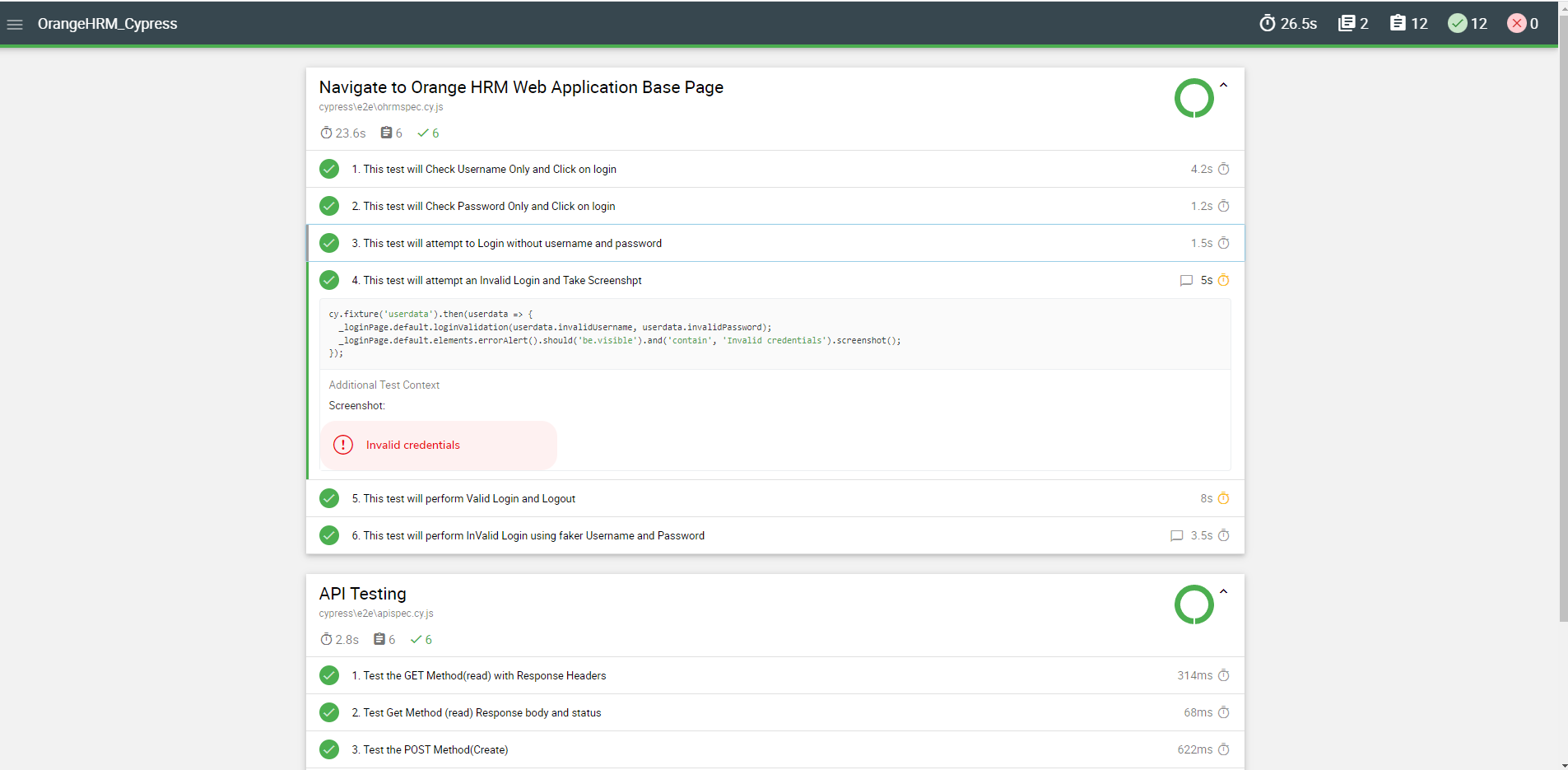1568x770 pixels.
Task: Click the donut chart of the API Testing suite
Action: pos(1194,604)
